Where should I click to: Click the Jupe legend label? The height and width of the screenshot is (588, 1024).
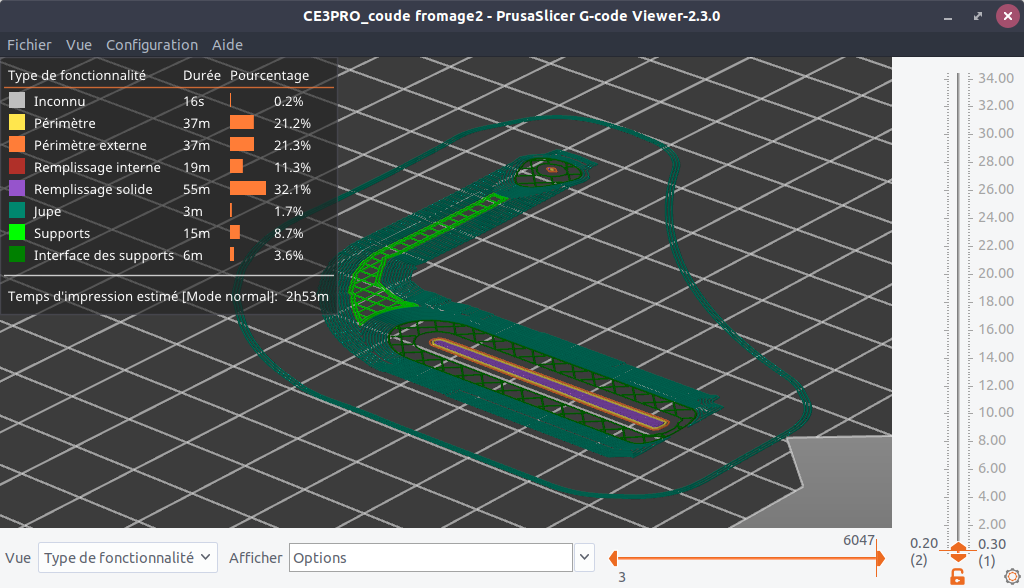click(x=48, y=212)
